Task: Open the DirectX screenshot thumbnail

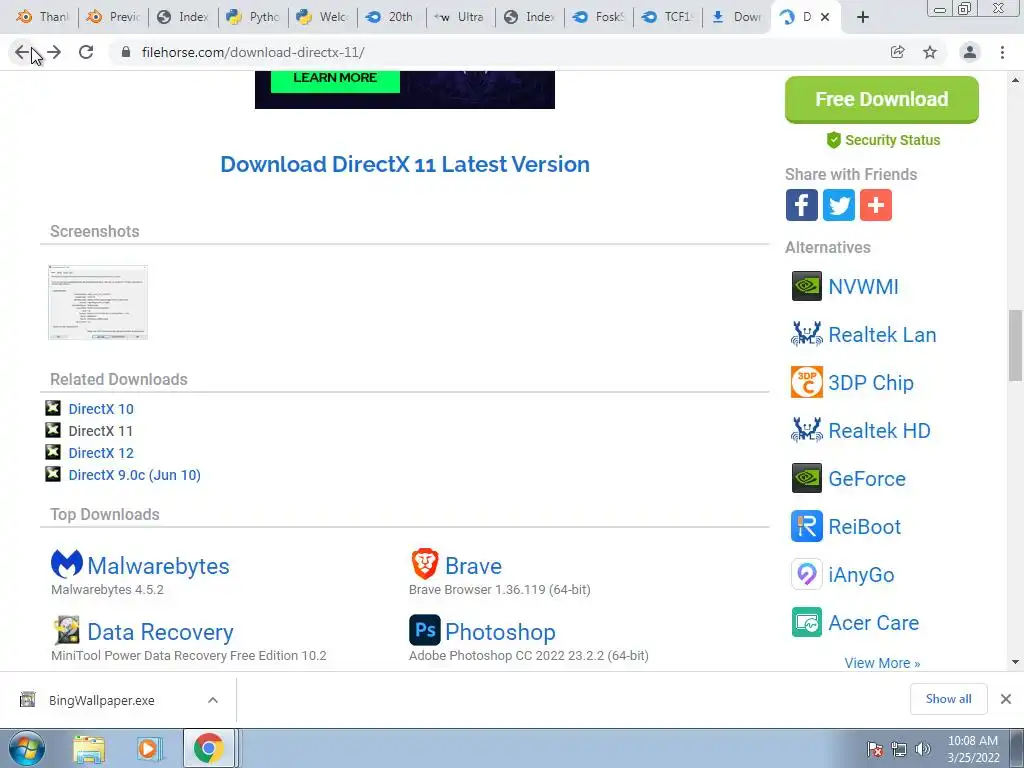Action: click(x=98, y=302)
